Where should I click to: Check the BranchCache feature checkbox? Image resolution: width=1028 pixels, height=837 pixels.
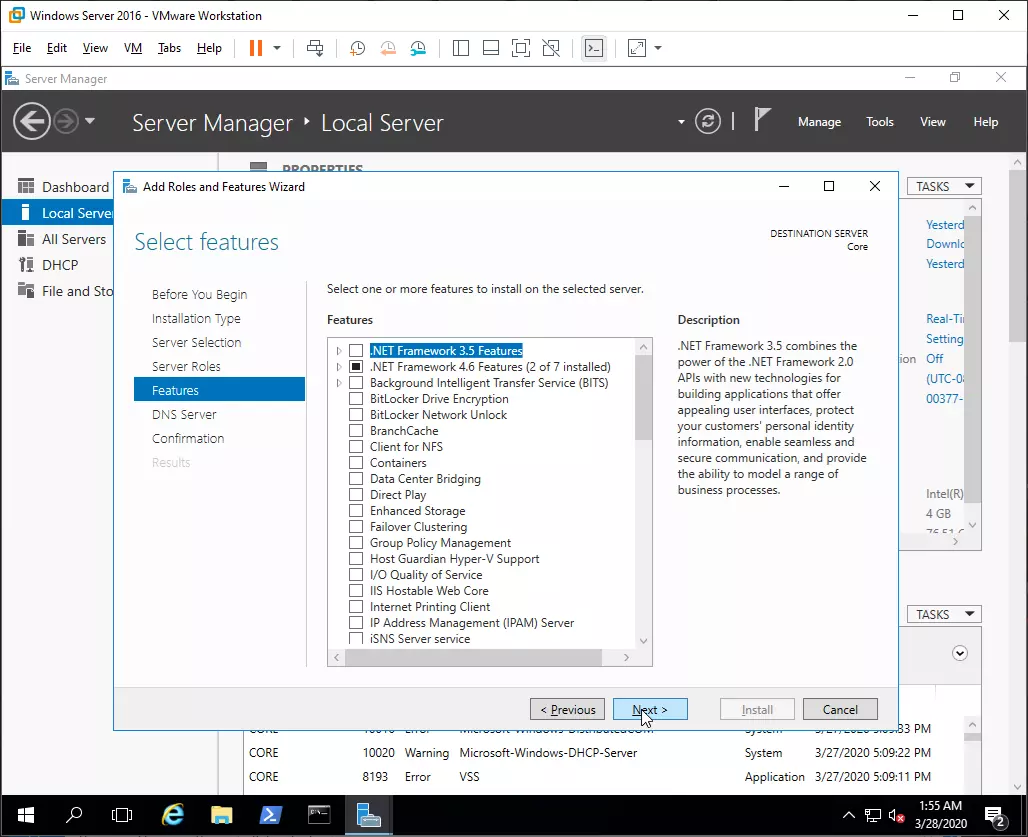356,431
